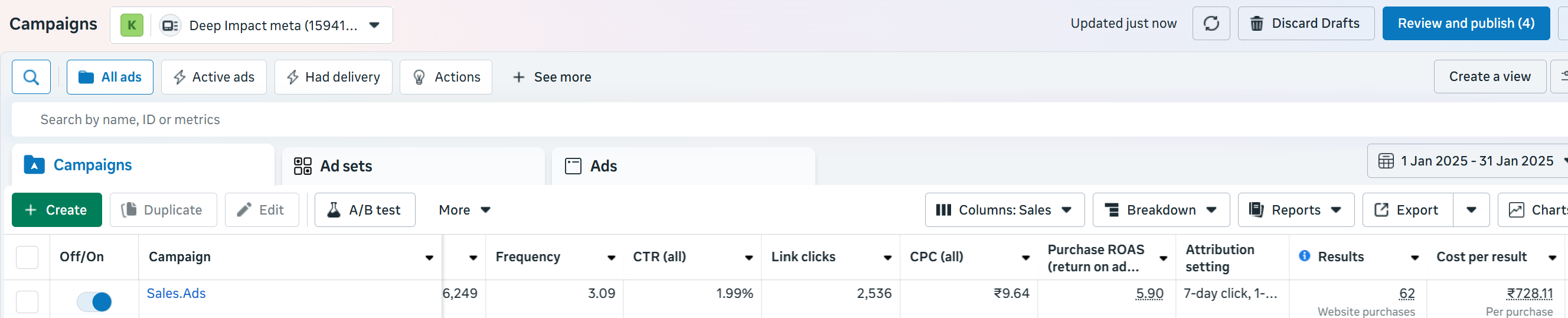Expand the Columns: Sales dropdown
Screen dimensions: 1568x318
[1004, 210]
